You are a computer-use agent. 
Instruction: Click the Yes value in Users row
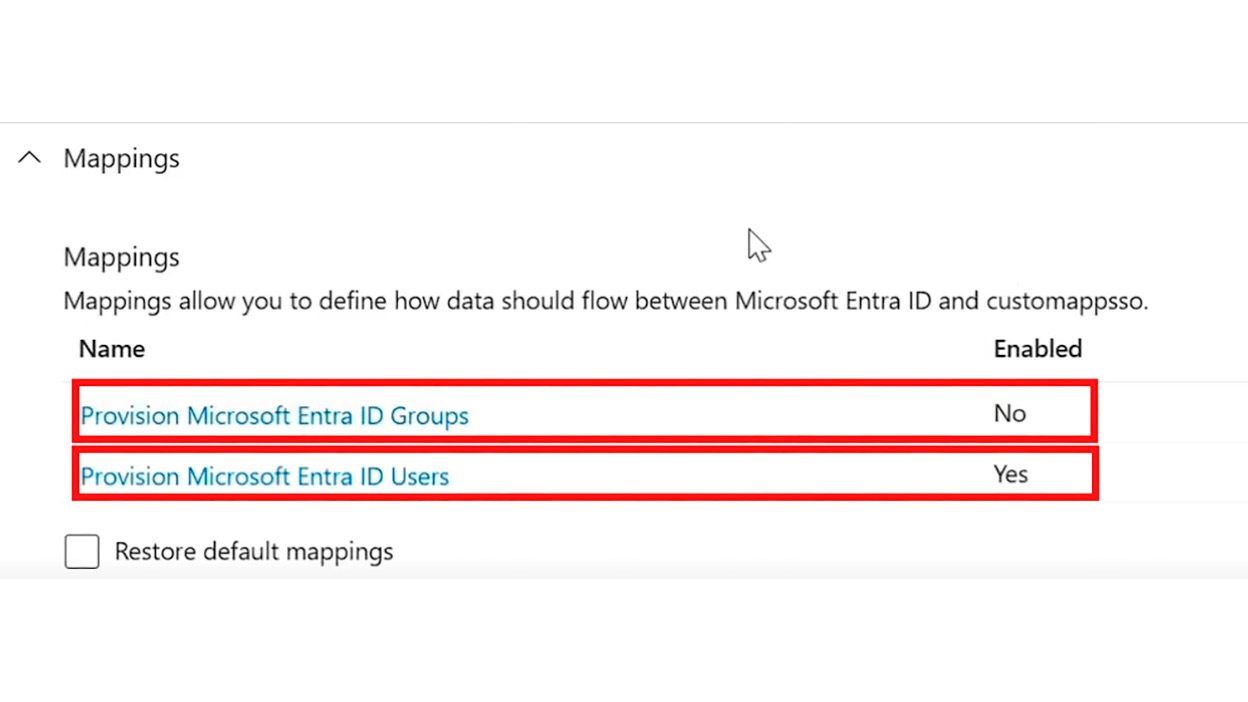1010,474
